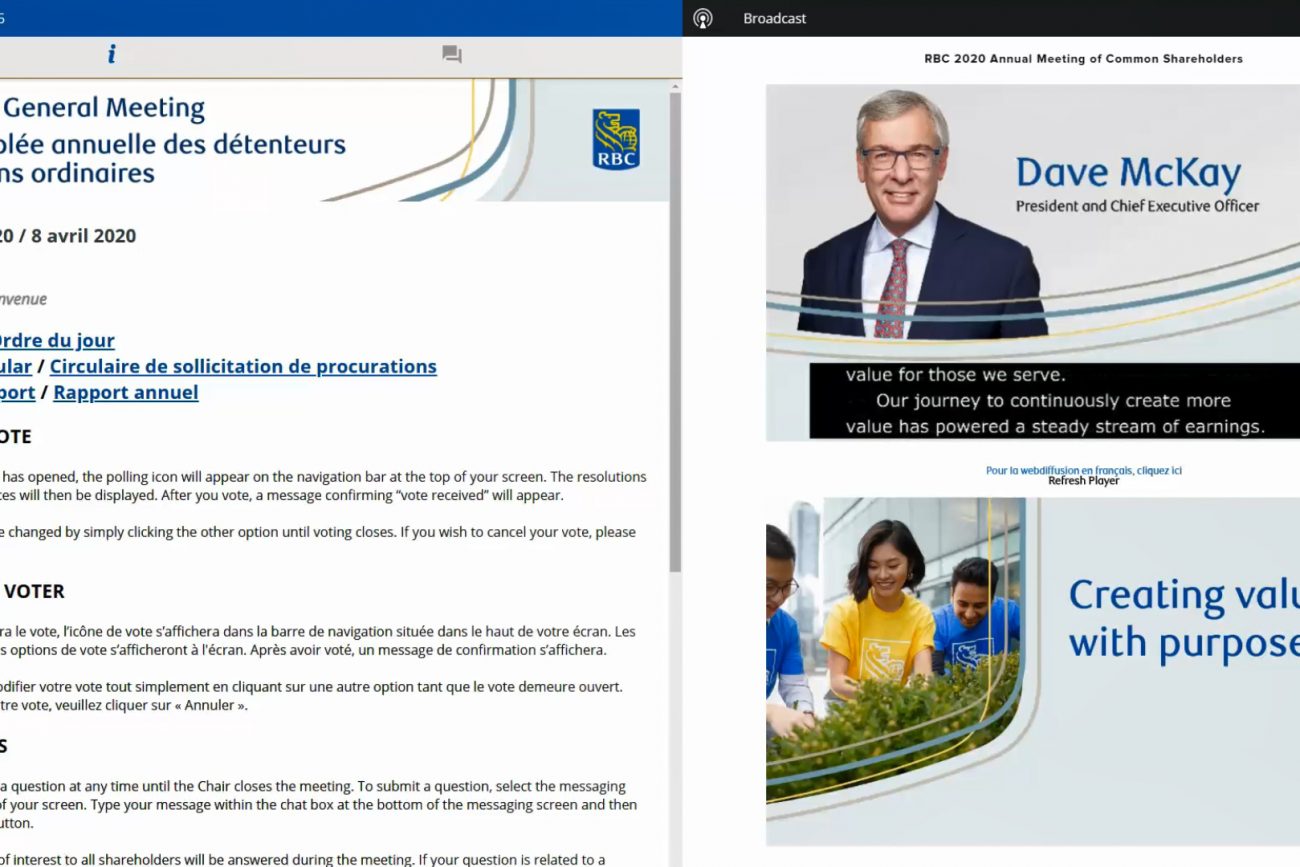Viewport: 1300px width, 867px height.
Task: Open the Rapport annuel link
Action: point(126,392)
